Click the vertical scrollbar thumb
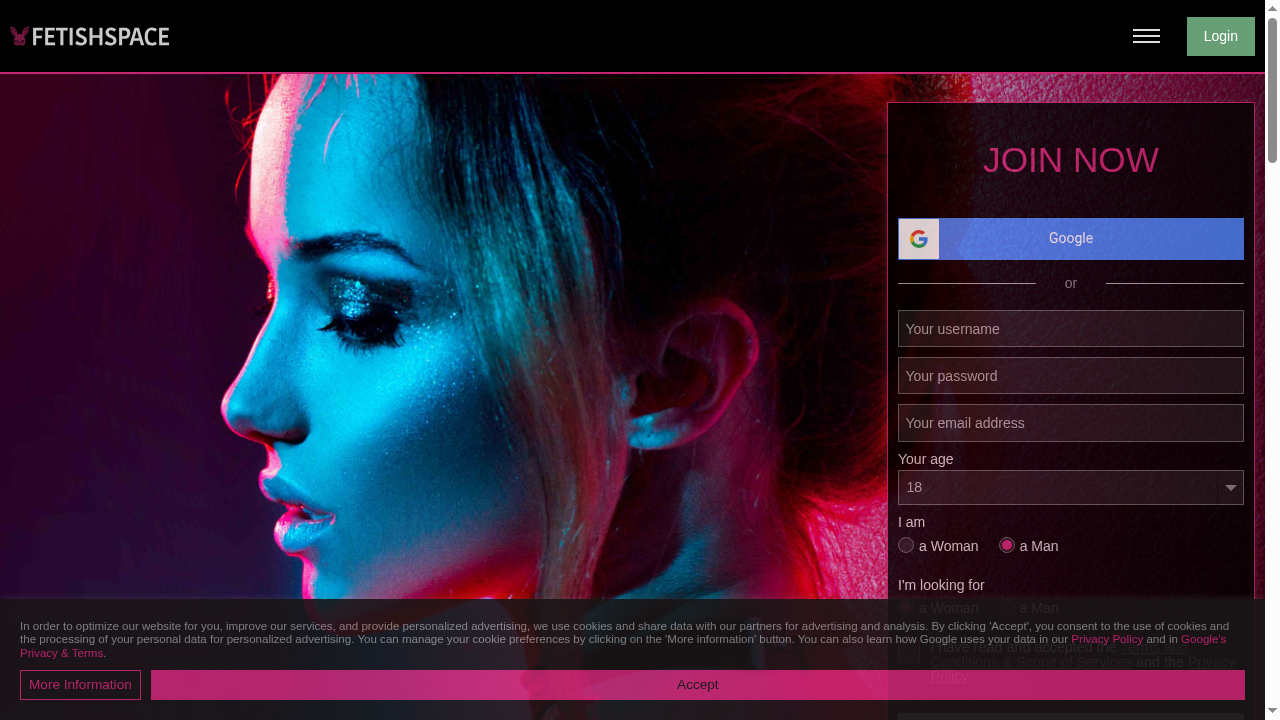This screenshot has width=1280, height=720. pyautogui.click(x=1272, y=90)
